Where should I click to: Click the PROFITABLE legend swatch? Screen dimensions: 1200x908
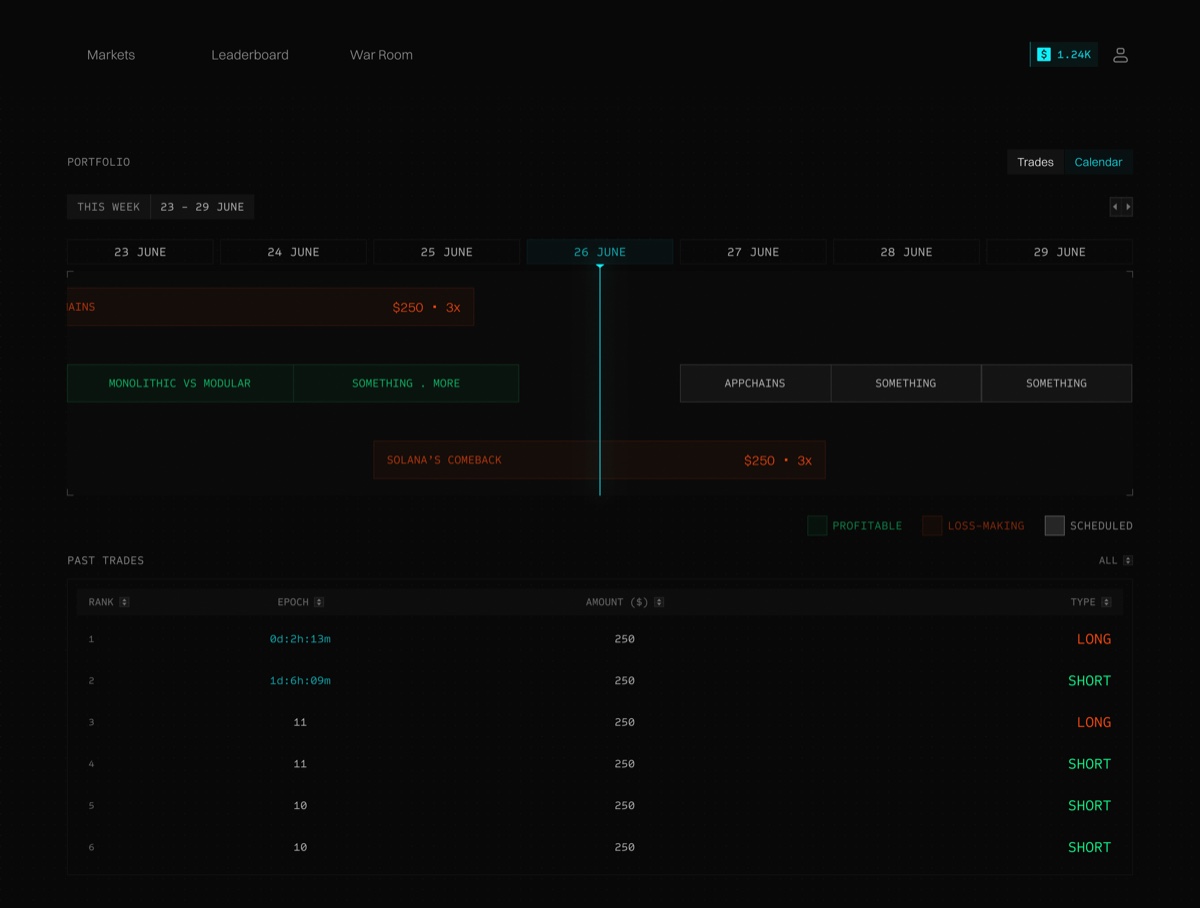[817, 526]
